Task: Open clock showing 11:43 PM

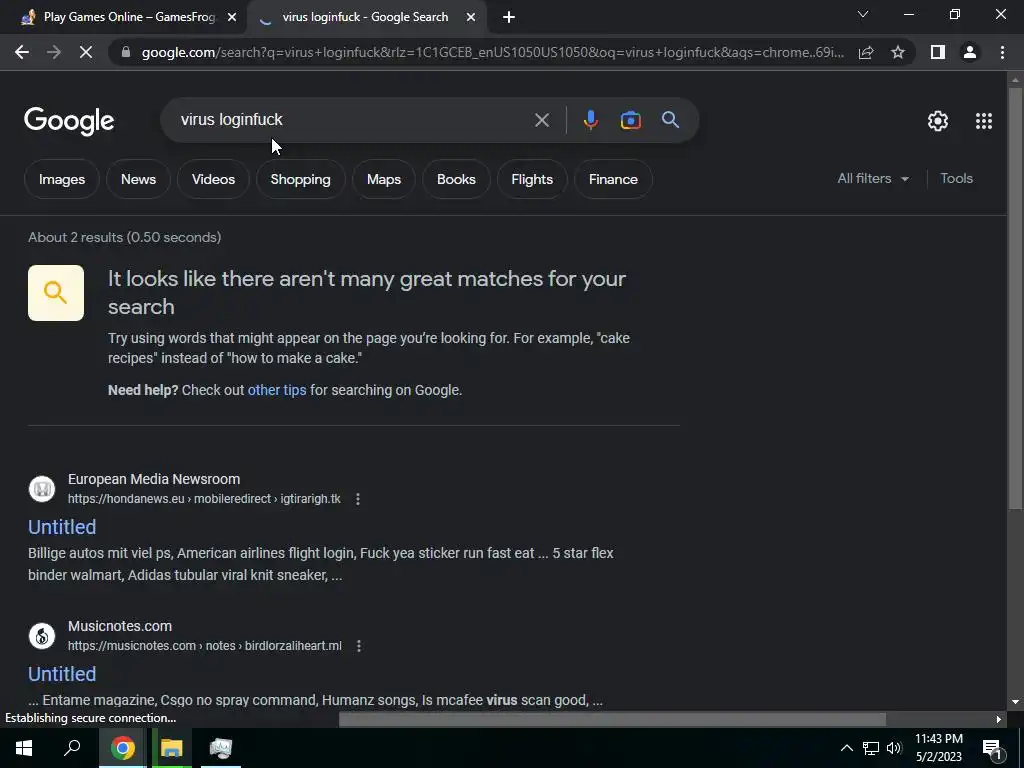Action: tap(938, 748)
